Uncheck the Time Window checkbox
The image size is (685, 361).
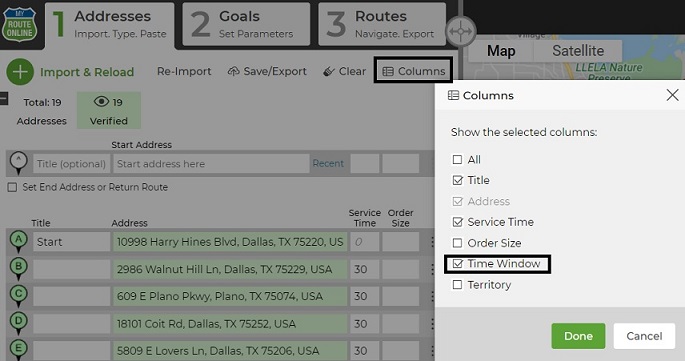coord(457,264)
